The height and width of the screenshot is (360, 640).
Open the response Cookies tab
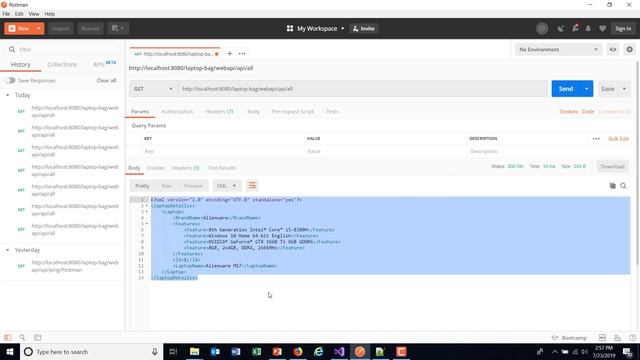(x=156, y=168)
